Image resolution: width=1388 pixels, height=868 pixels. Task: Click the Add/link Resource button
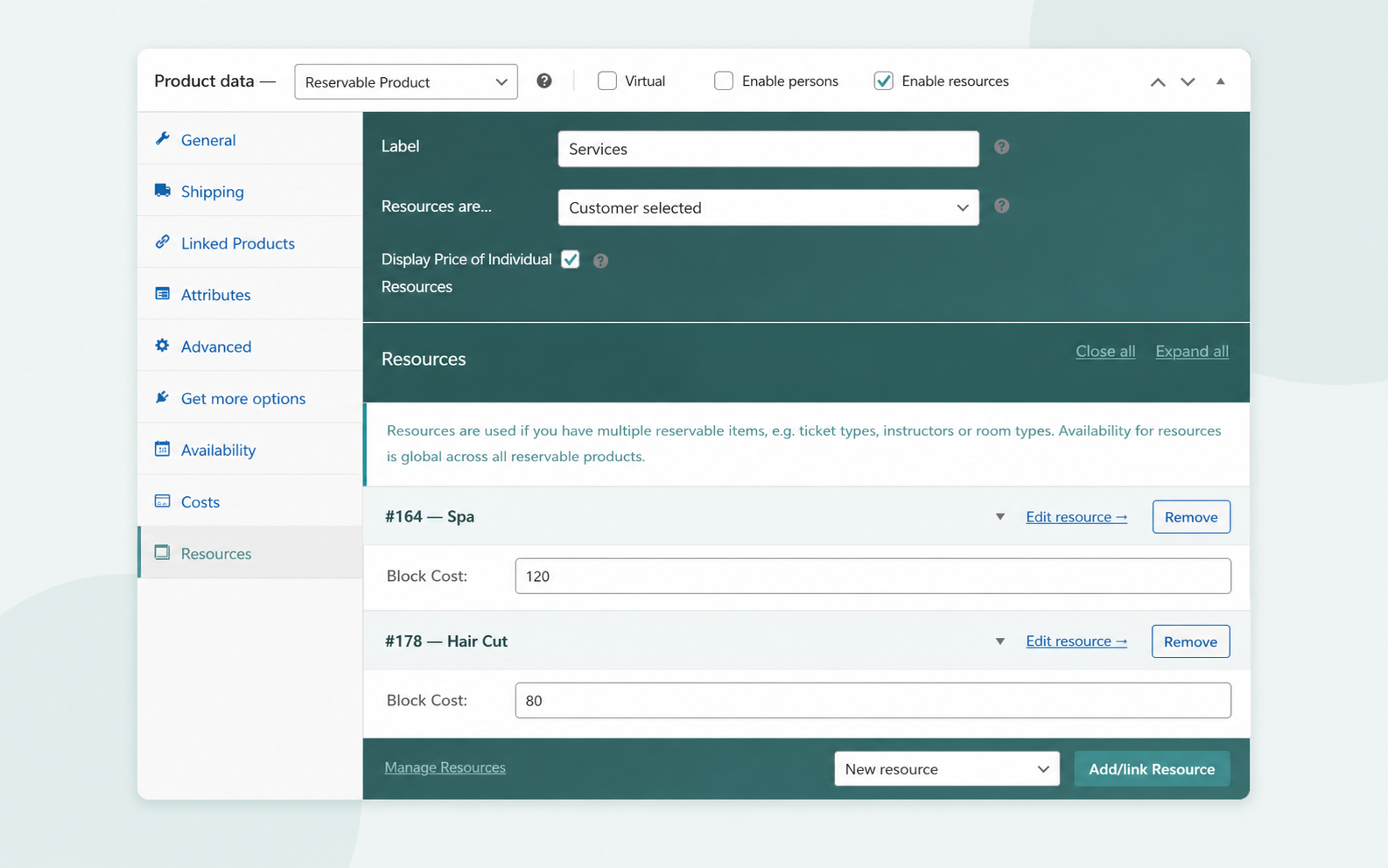coord(1152,769)
